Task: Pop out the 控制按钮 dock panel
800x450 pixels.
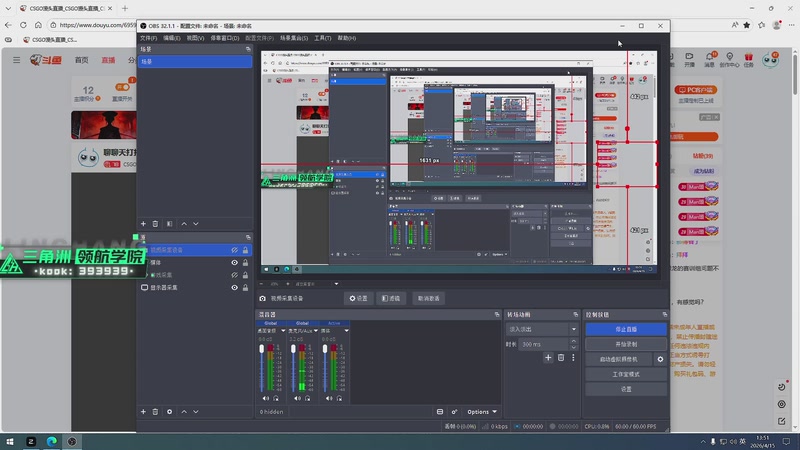Action: [664, 314]
